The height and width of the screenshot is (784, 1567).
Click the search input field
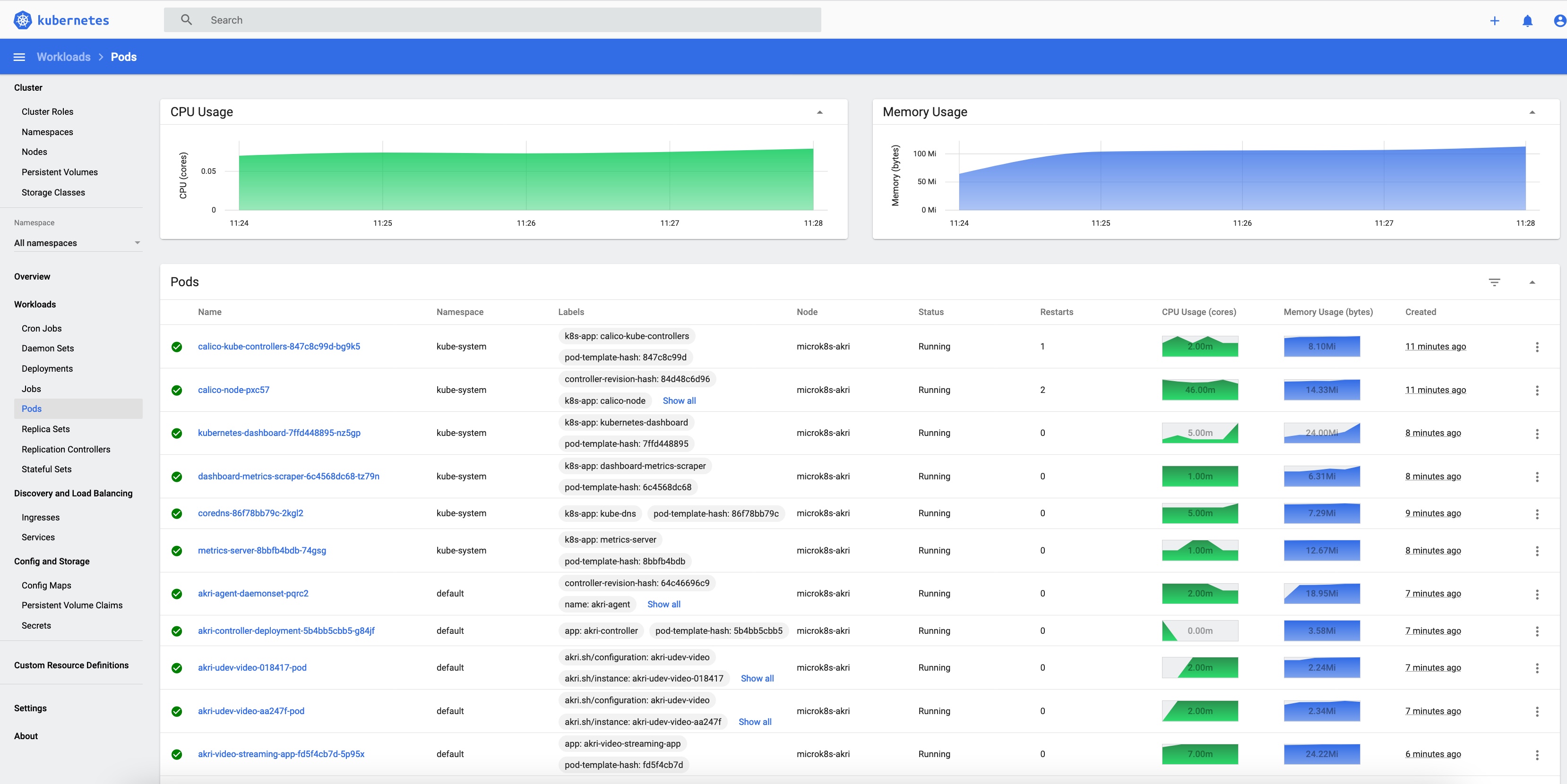click(x=492, y=19)
